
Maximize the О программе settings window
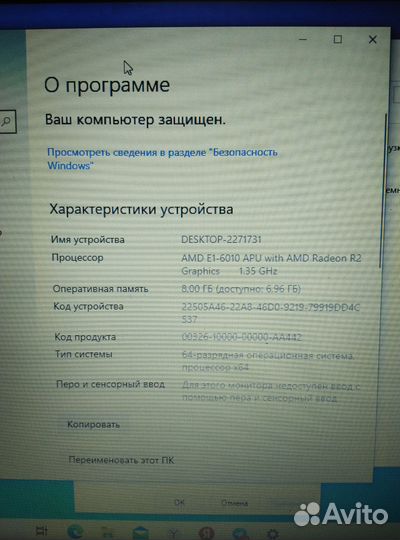click(x=338, y=39)
